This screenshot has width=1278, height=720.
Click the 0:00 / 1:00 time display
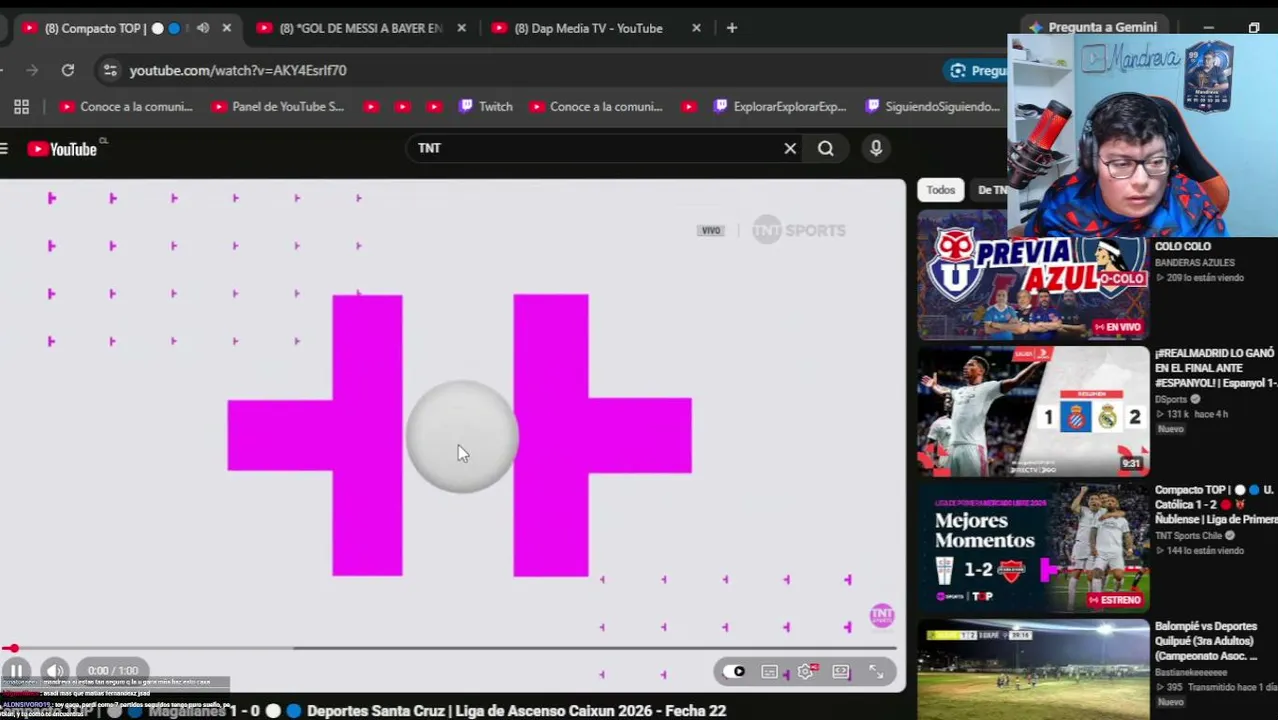coord(113,671)
